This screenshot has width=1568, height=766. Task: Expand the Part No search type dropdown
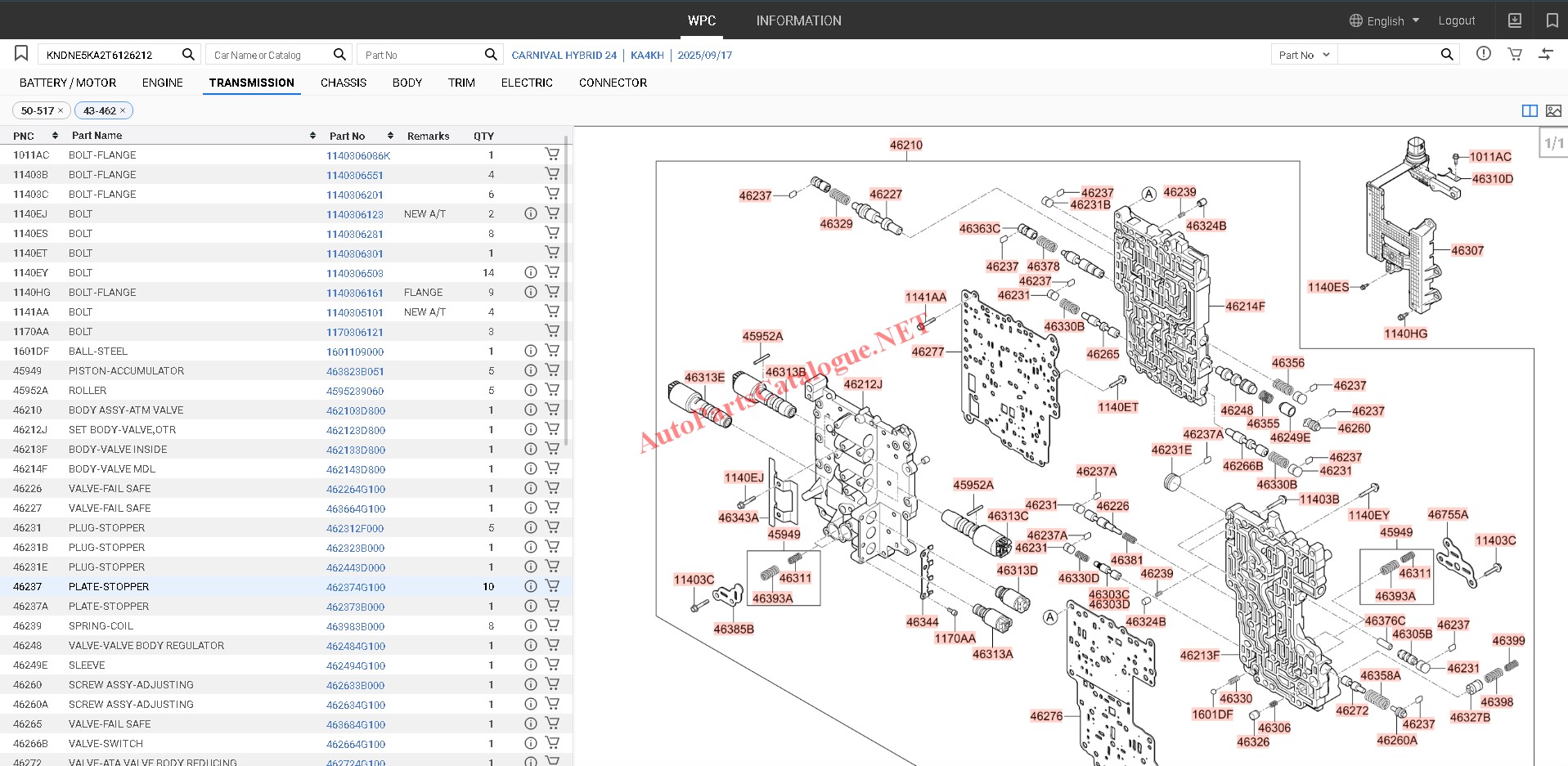(1304, 55)
